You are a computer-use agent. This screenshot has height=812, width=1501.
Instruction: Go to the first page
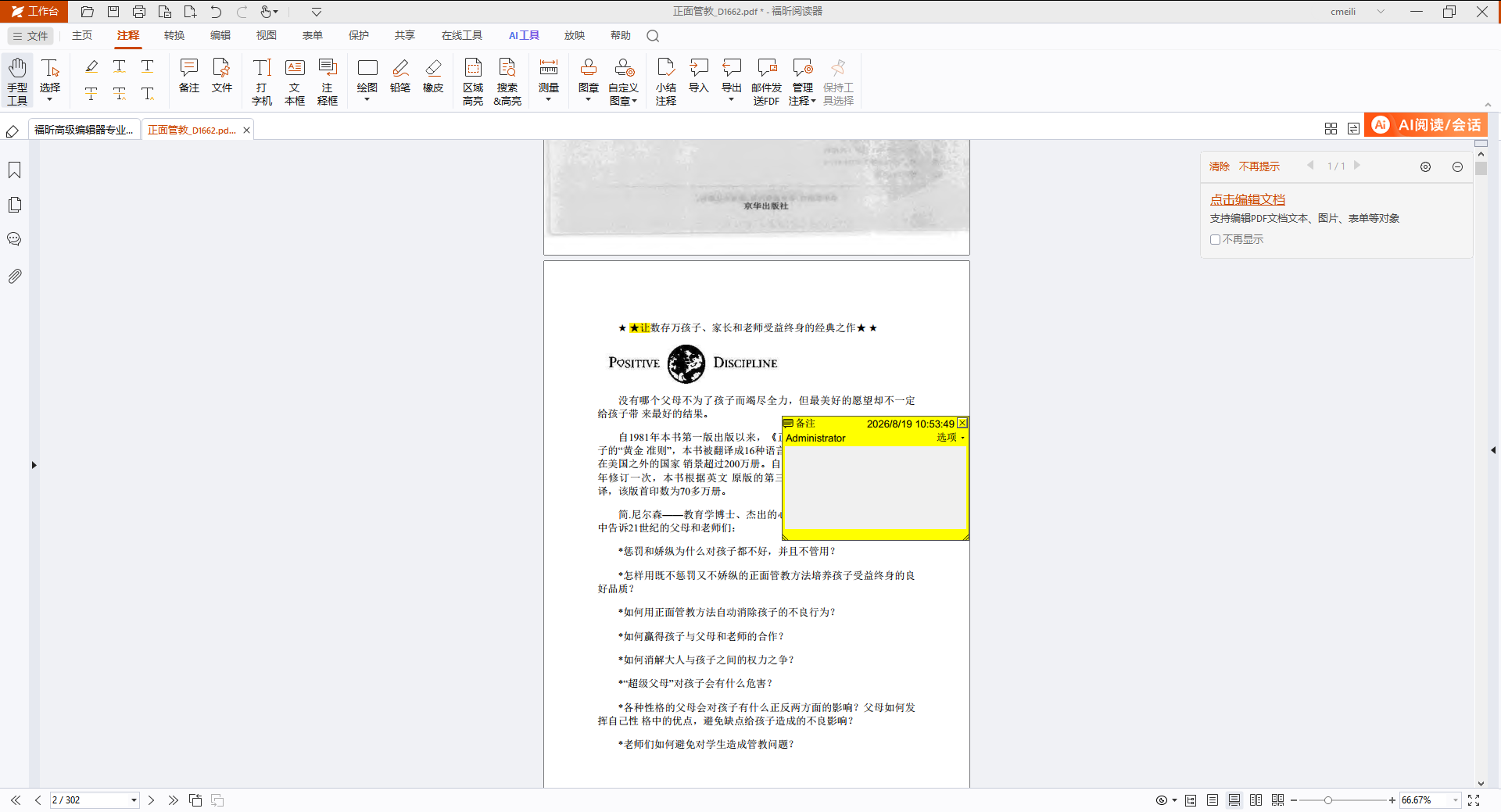coord(16,800)
